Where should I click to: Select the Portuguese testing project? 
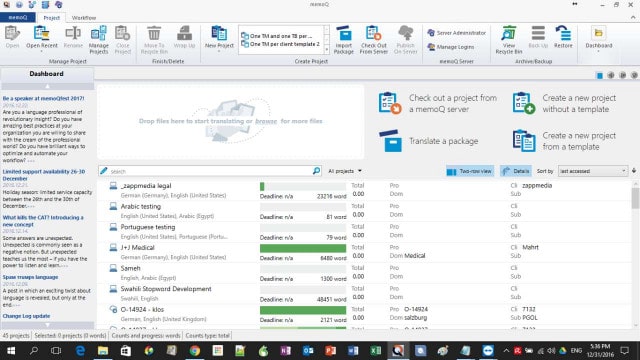click(x=148, y=227)
